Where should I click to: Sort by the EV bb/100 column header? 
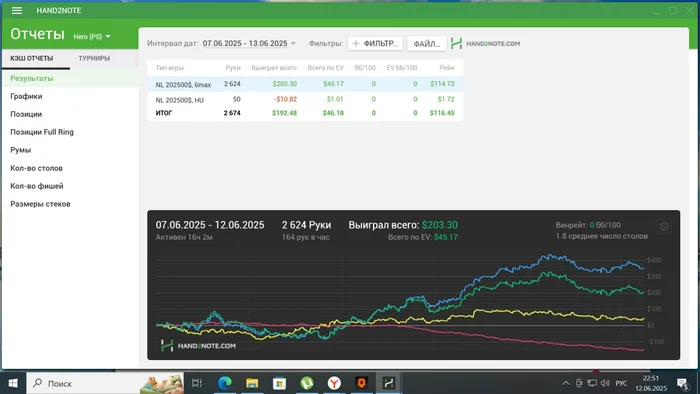point(402,68)
